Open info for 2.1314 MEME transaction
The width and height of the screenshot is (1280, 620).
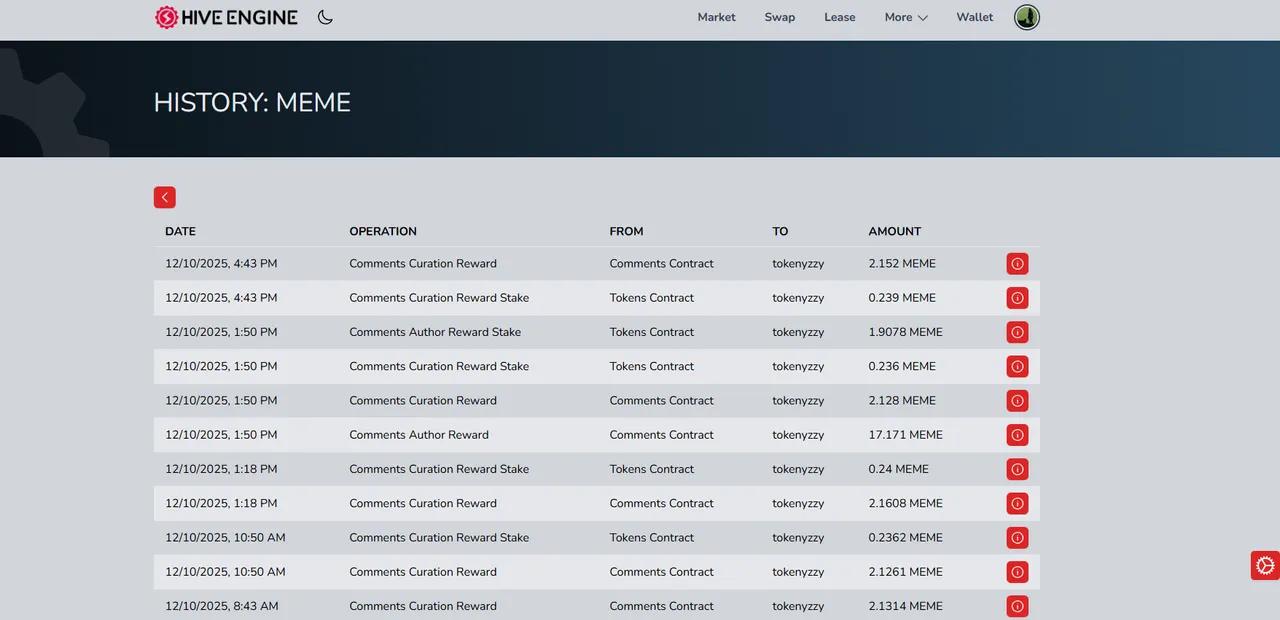[1017, 606]
